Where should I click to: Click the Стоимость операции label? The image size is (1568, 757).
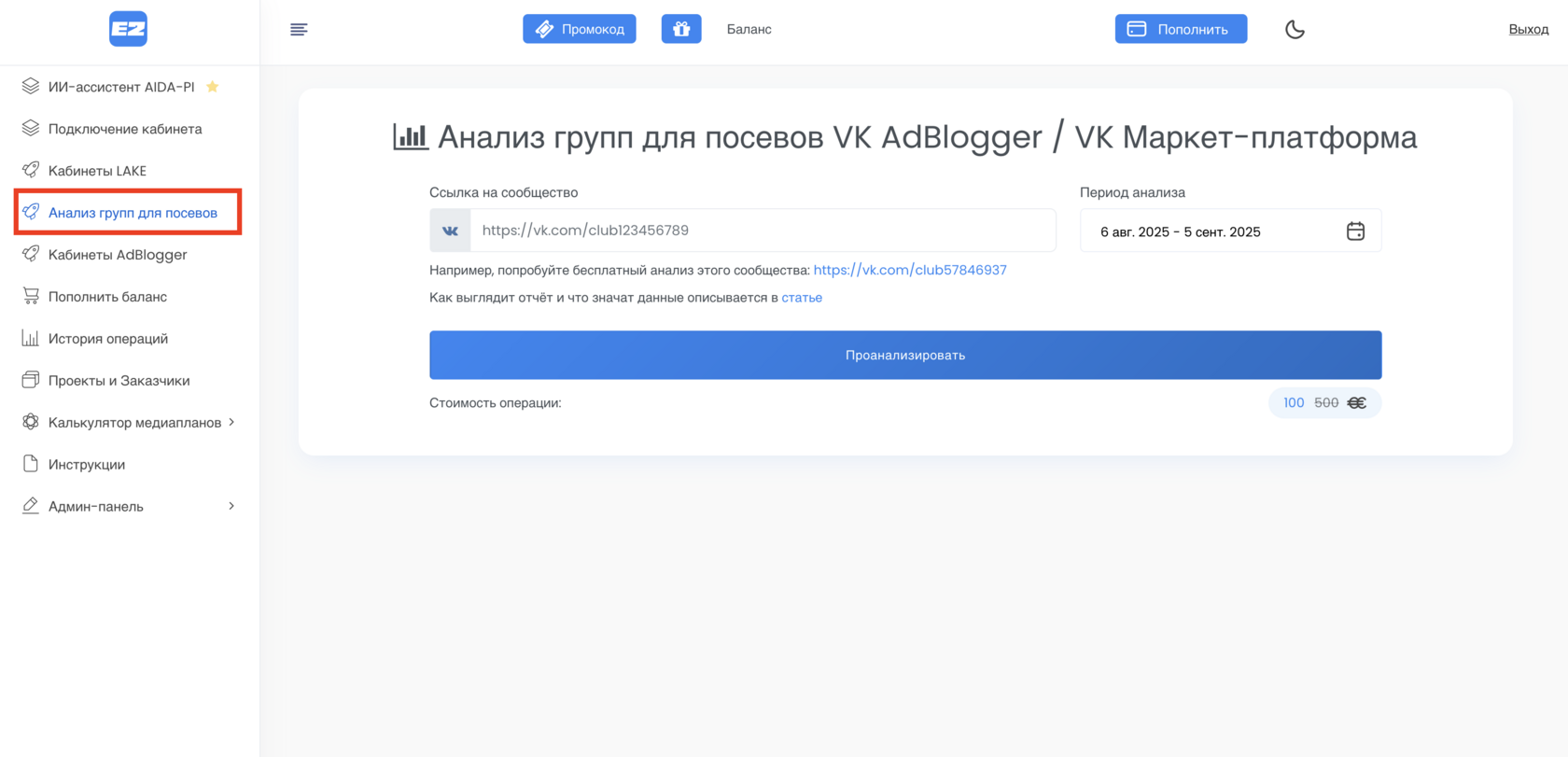tap(496, 403)
